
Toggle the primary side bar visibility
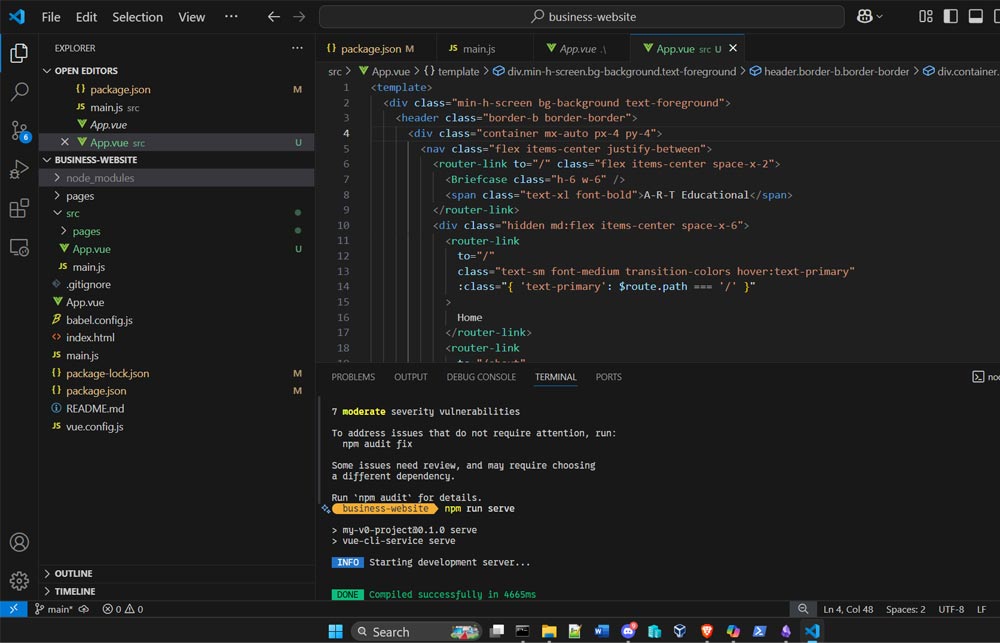[950, 16]
